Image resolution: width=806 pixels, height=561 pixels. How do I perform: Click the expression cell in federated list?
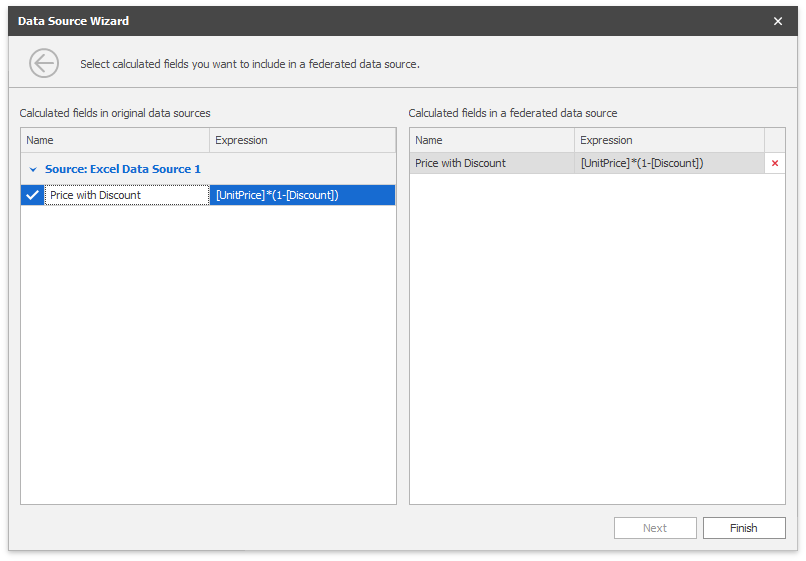point(668,163)
